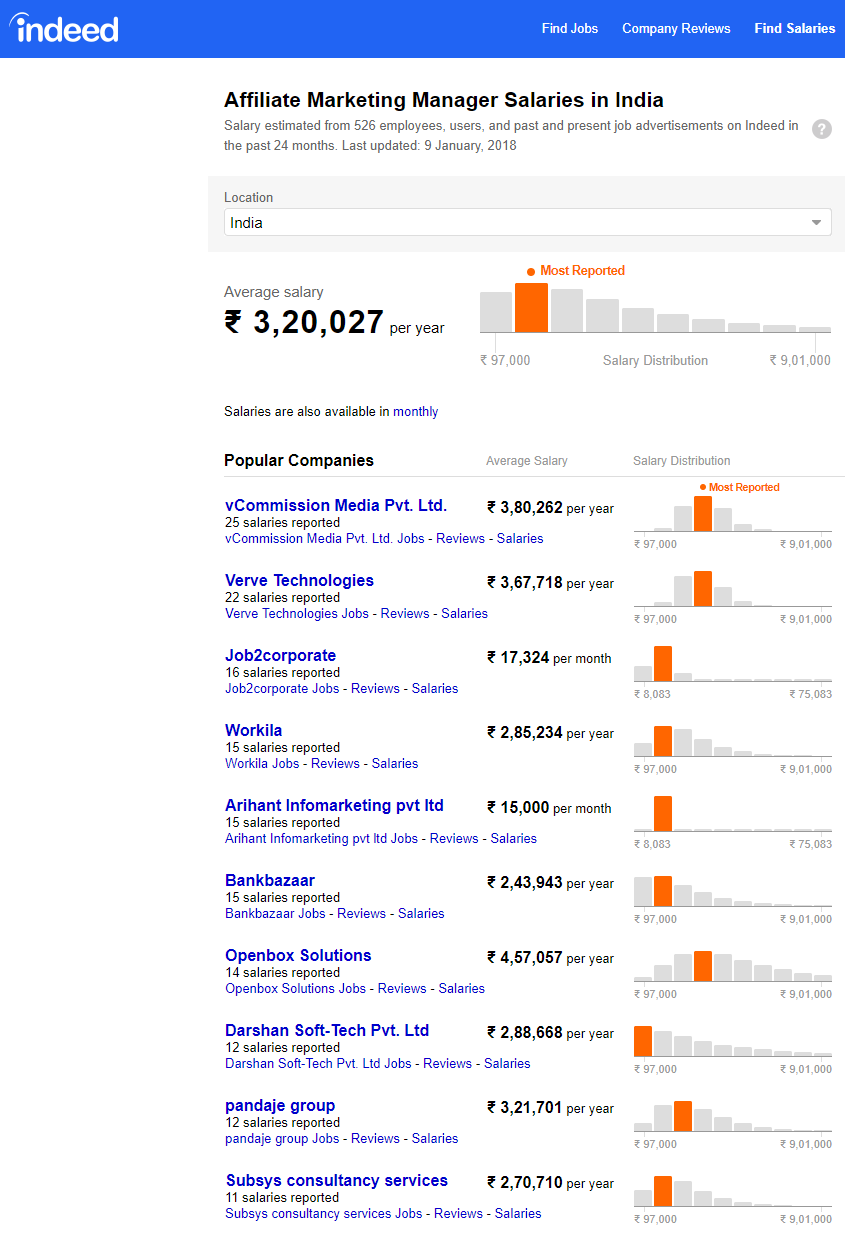
Task: Open Verve Technologies company title
Action: point(299,580)
